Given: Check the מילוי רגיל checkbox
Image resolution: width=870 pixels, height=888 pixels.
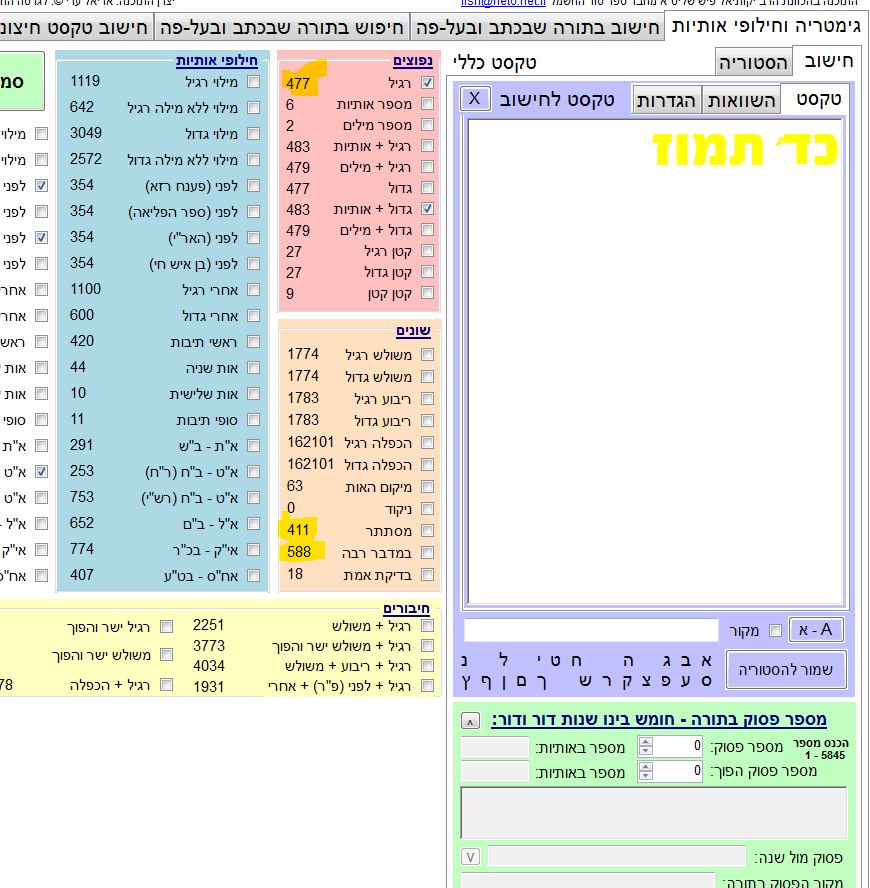Looking at the screenshot, I should (253, 81).
